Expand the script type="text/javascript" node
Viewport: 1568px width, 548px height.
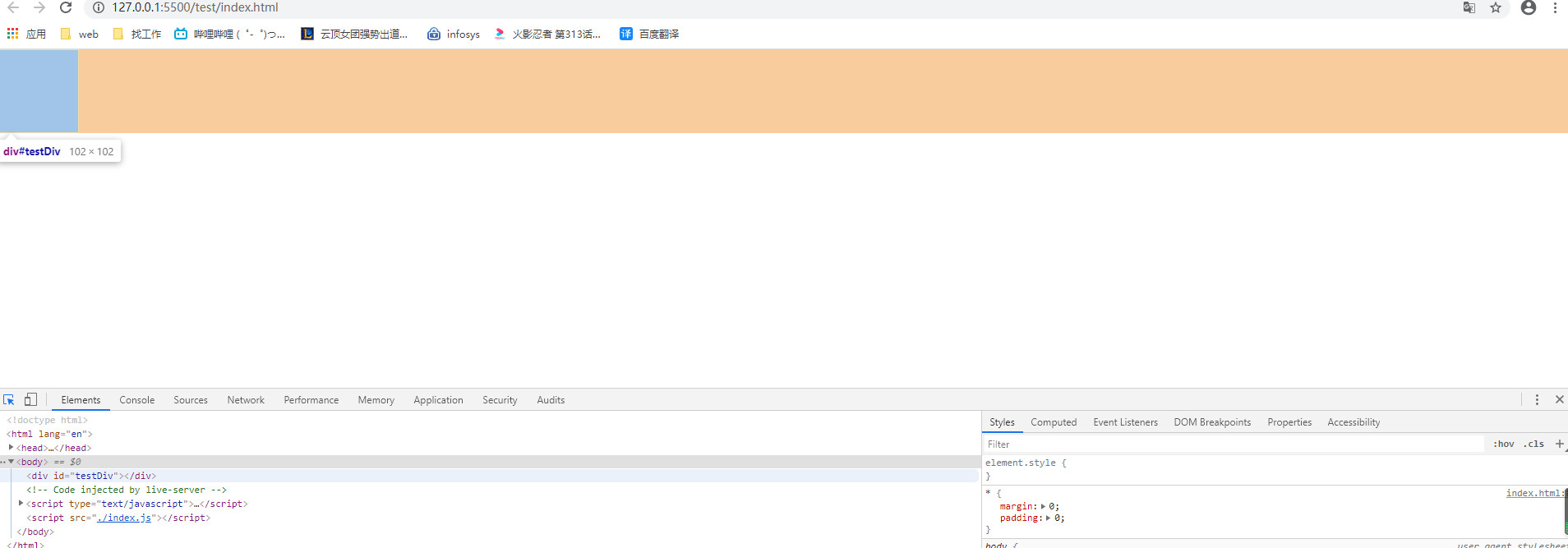(x=21, y=504)
